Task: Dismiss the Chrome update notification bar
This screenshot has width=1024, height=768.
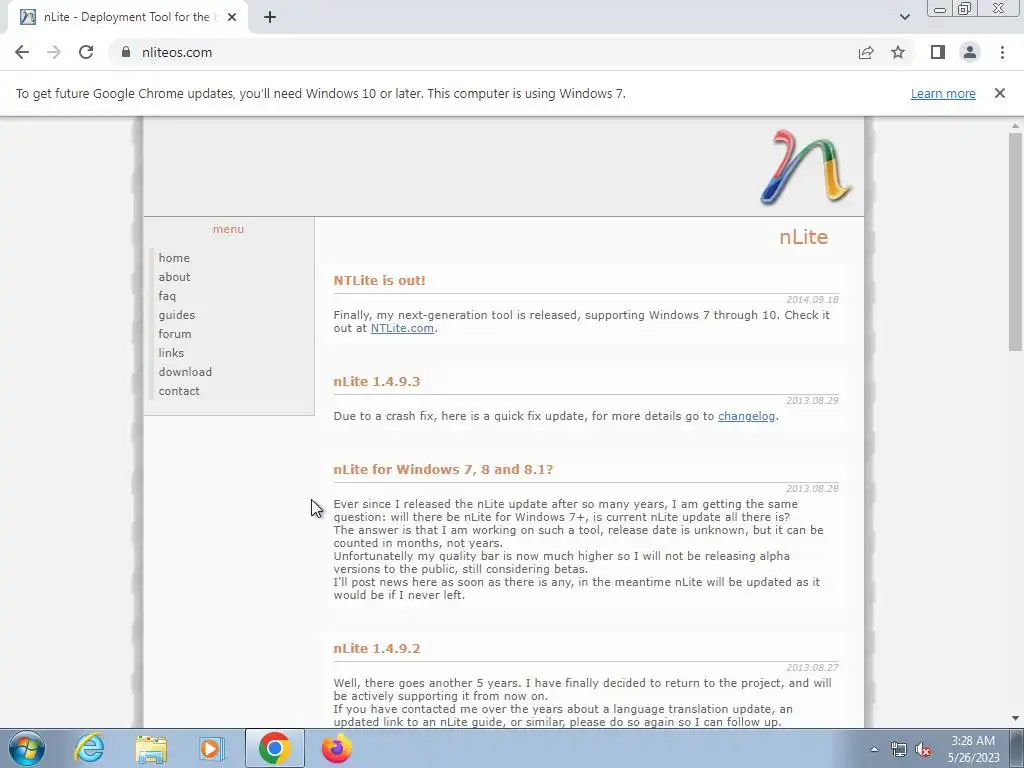Action: pyautogui.click(x=999, y=93)
